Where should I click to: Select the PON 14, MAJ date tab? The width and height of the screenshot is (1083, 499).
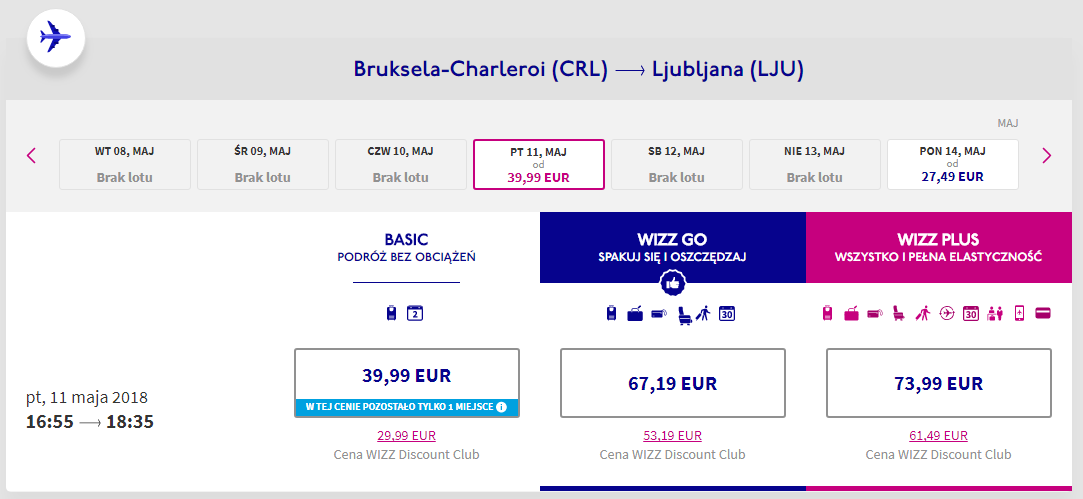tap(952, 164)
